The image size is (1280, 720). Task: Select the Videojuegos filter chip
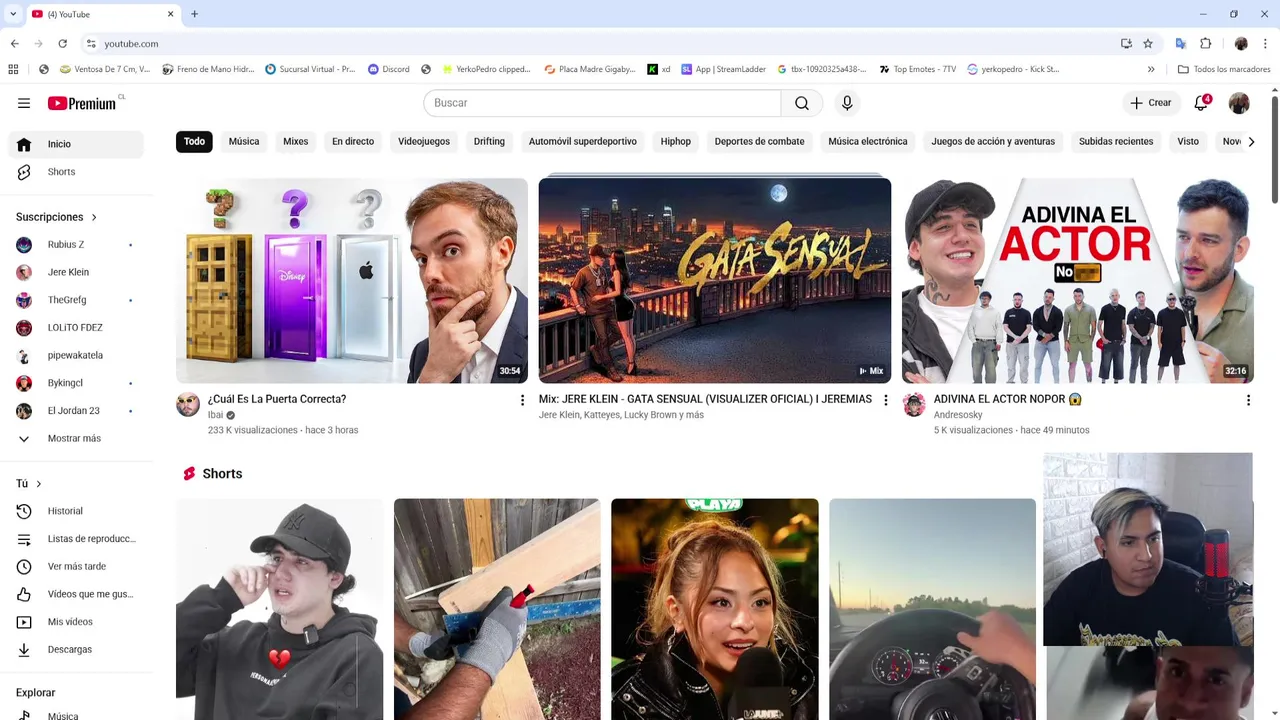tap(424, 141)
